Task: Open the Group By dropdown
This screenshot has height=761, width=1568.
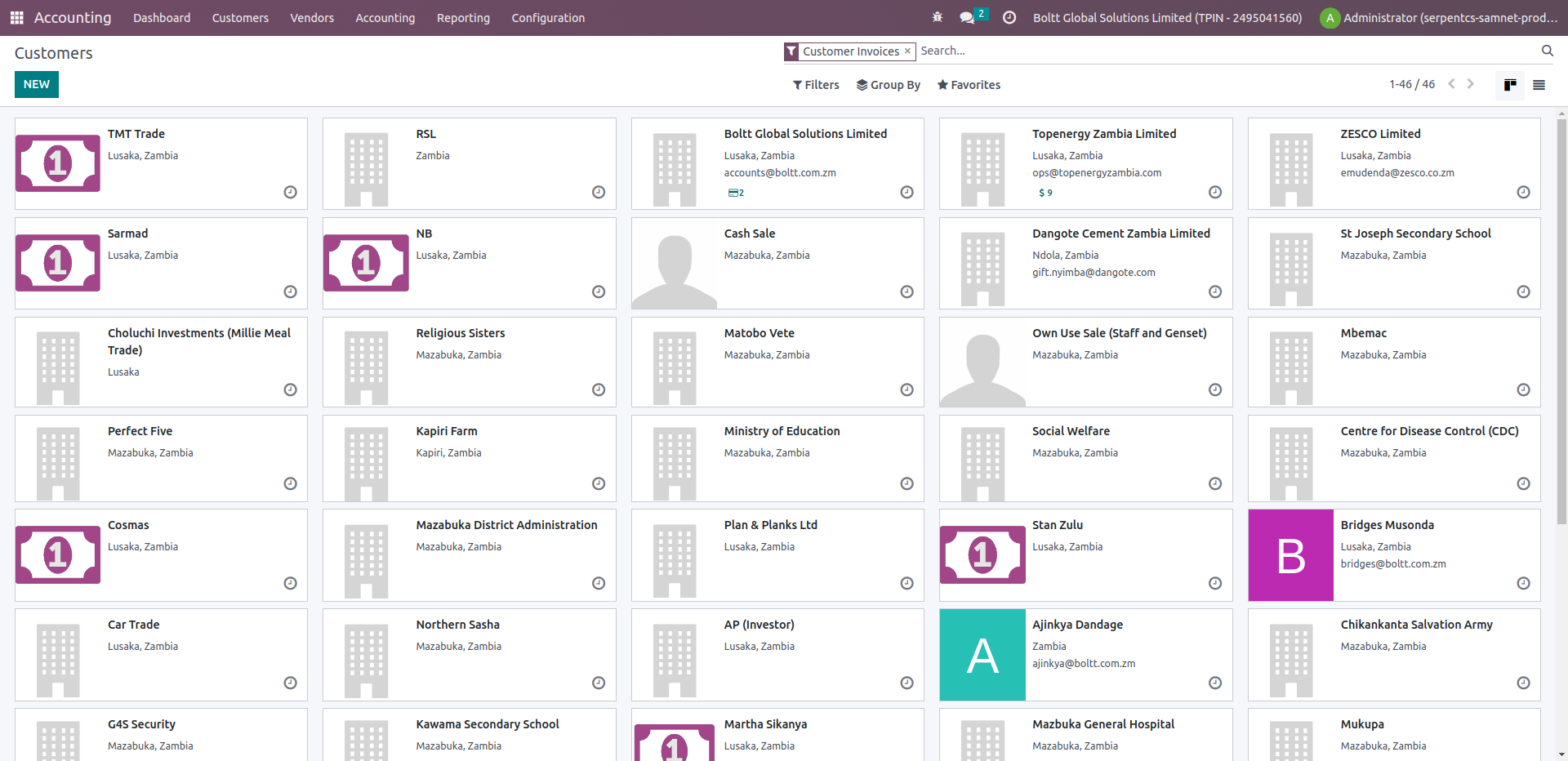Action: click(x=888, y=85)
